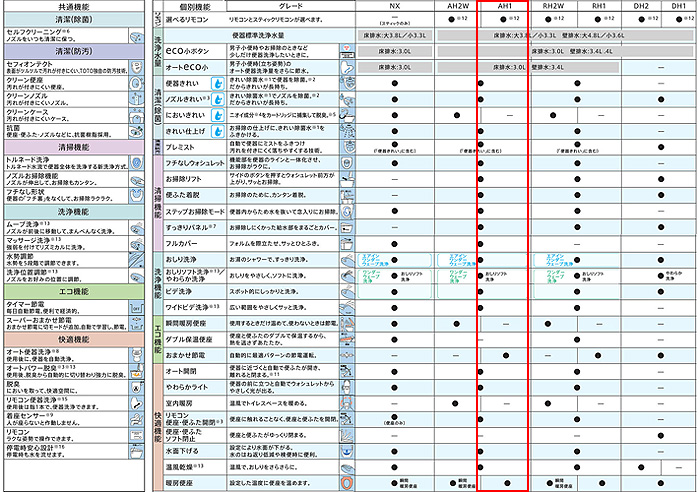The height and width of the screenshot is (492, 700).
Task: Select the AH2W grade column header
Action: coord(458,6)
